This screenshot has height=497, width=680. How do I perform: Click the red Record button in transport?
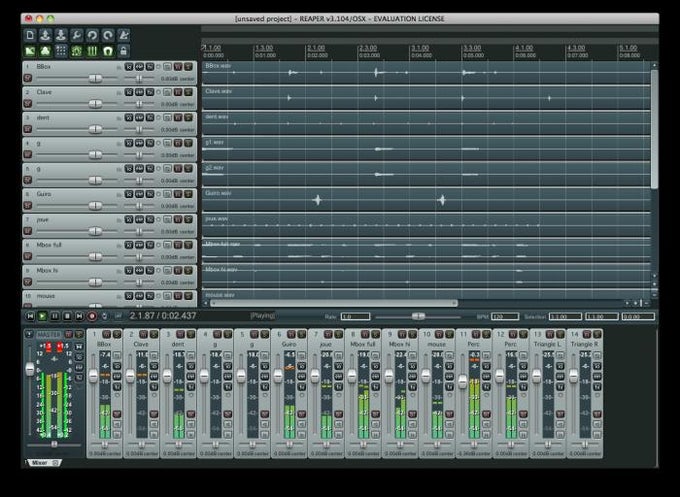[x=92, y=316]
